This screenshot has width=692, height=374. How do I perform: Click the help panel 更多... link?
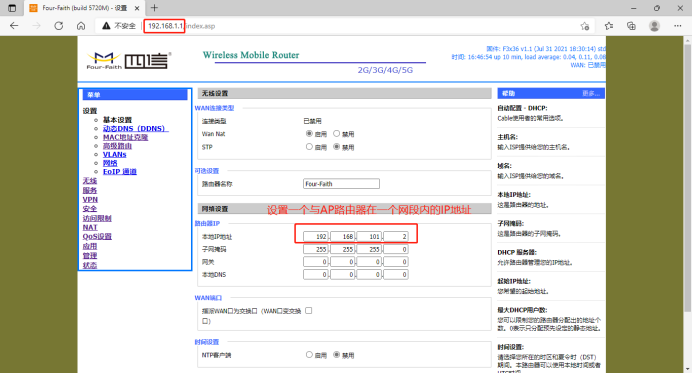pyautogui.click(x=591, y=94)
